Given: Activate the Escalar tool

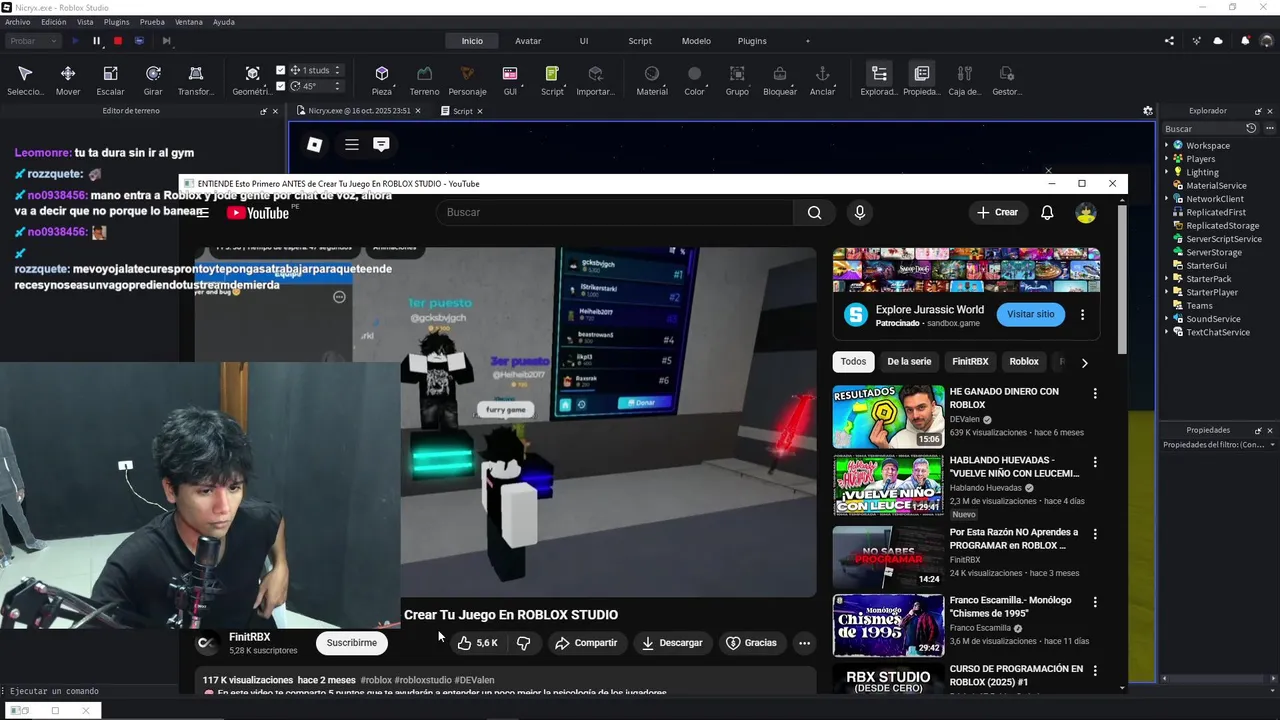Looking at the screenshot, I should (110, 80).
